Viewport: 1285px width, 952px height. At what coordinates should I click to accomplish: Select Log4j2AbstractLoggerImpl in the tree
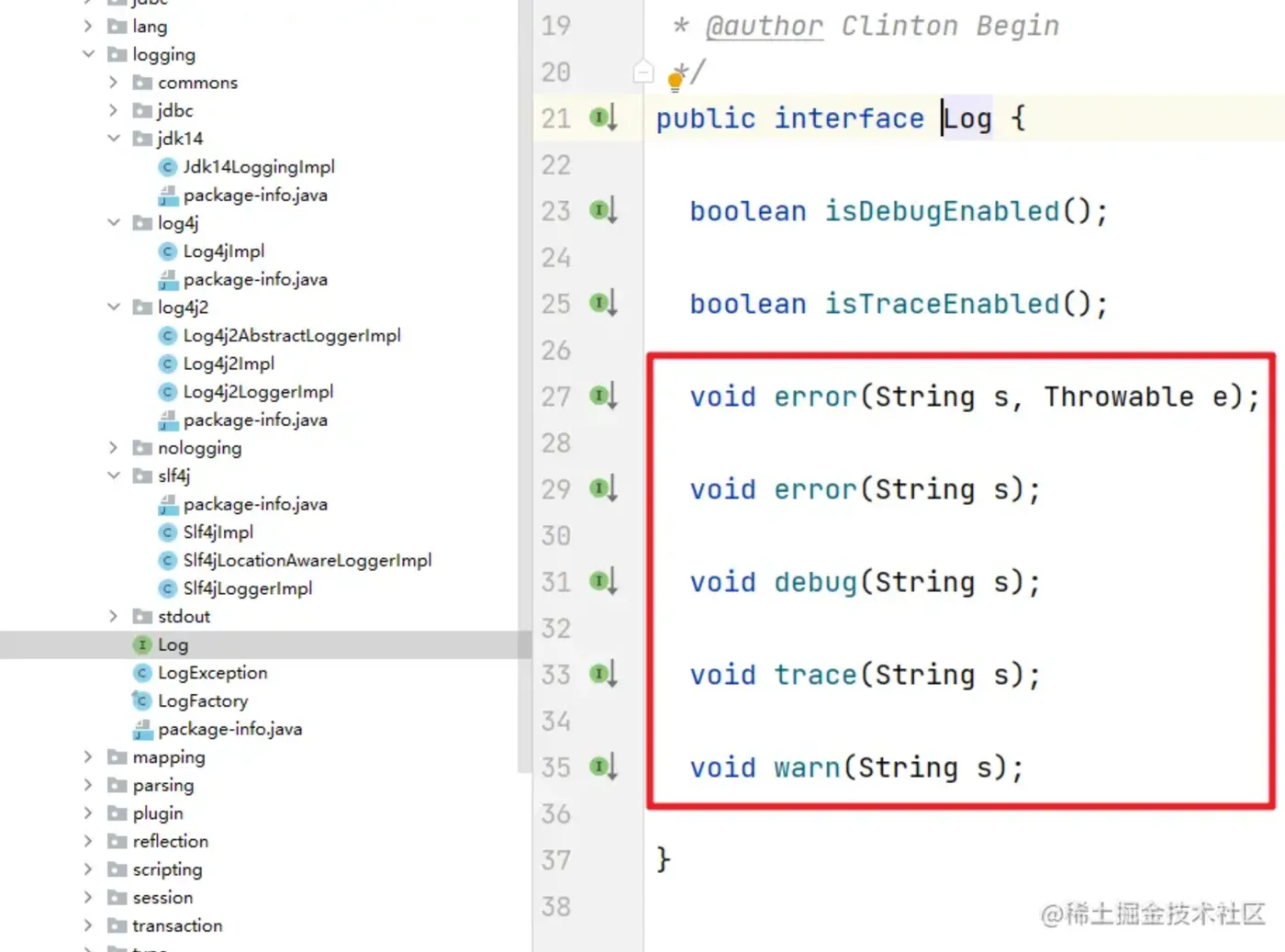(x=292, y=336)
